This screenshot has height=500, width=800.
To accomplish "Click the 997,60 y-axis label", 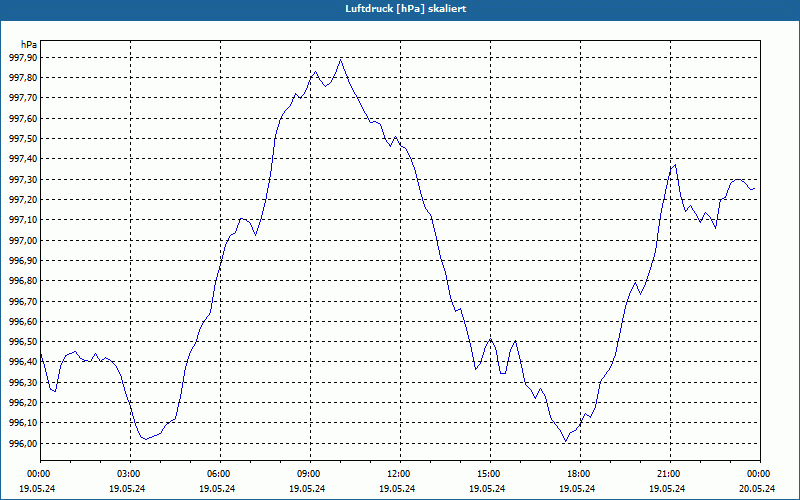I will pos(23,118).
